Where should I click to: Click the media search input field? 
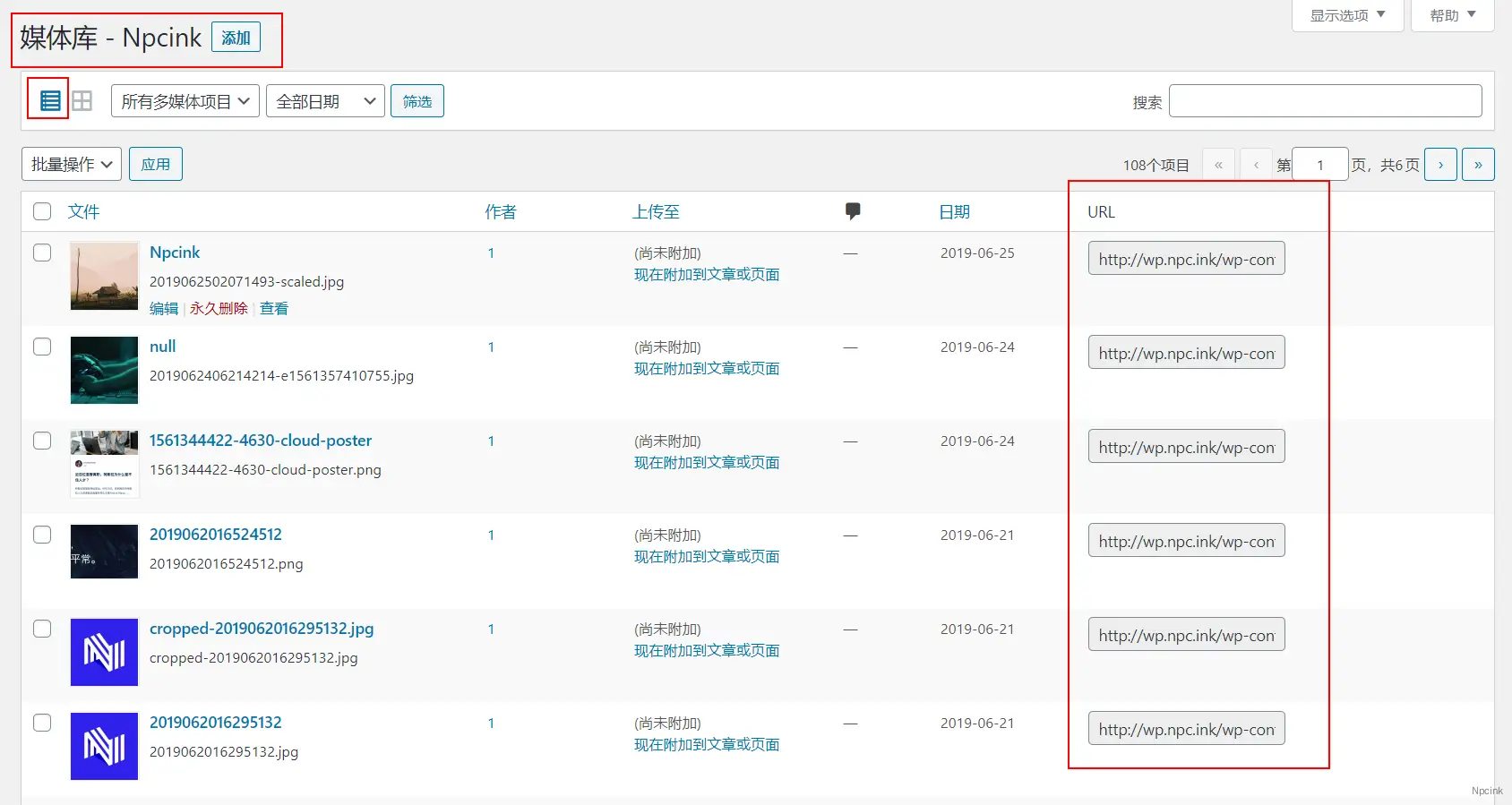[x=1325, y=101]
